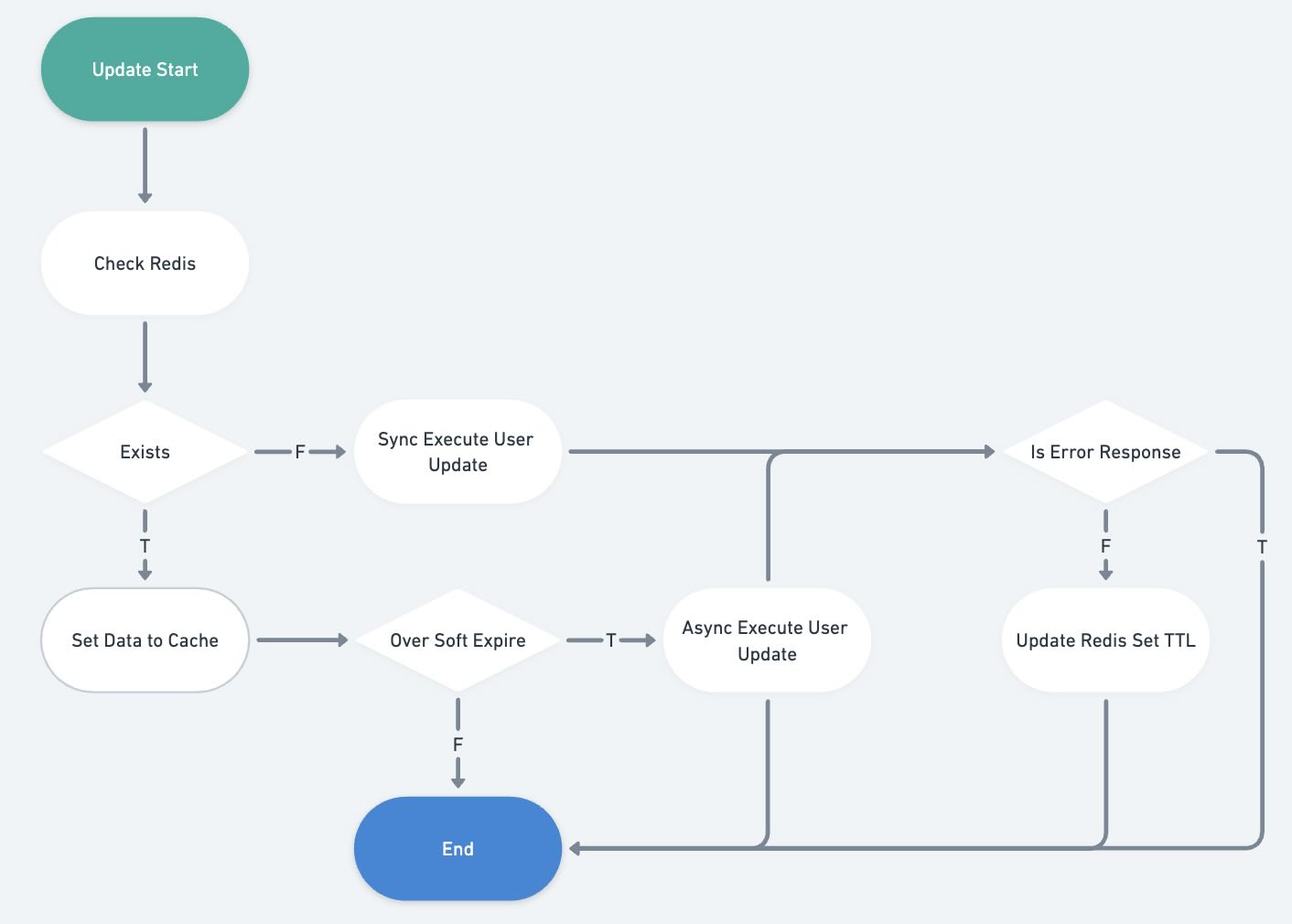Click the T label after Over Soft Expire
The image size is (1292, 924).
(610, 640)
